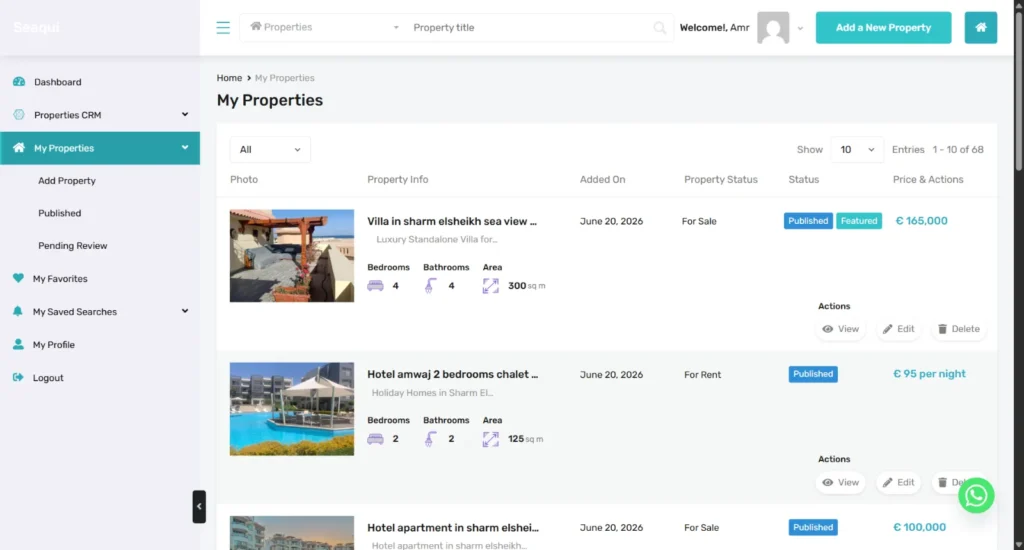Open Villa in sharm elsheikh sea view title
This screenshot has height=550, width=1024.
tap(452, 221)
